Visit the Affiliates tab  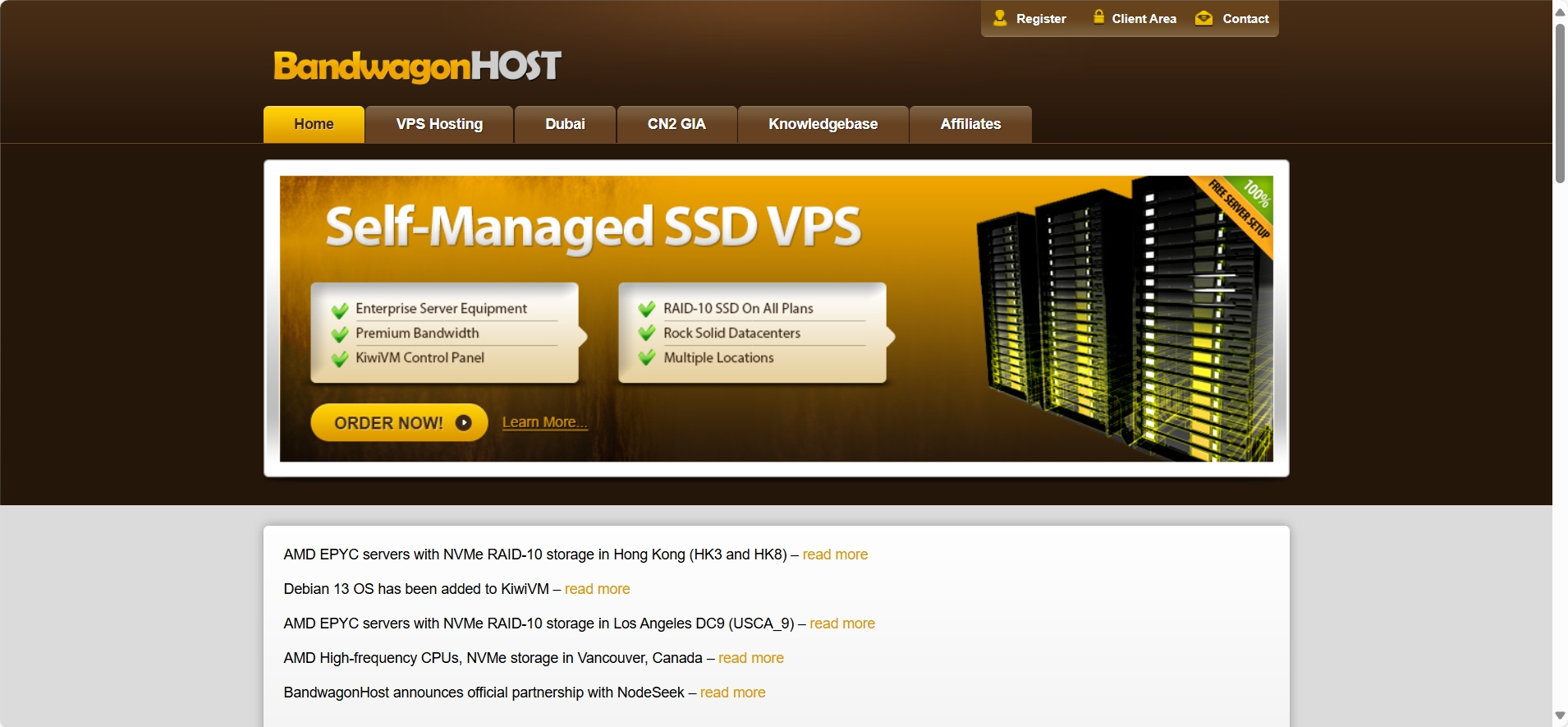970,124
